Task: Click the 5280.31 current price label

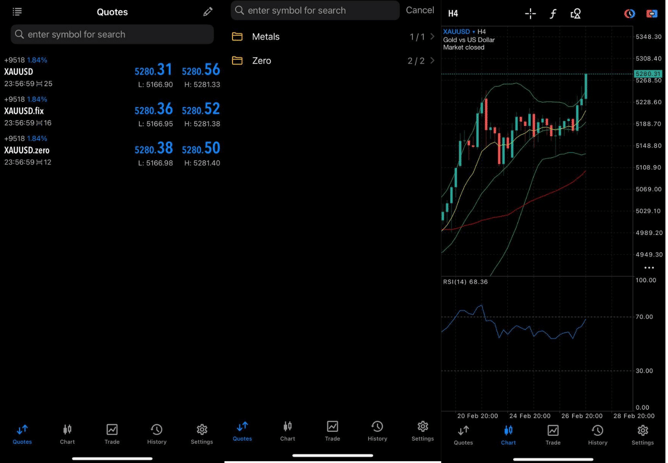Action: click(648, 74)
